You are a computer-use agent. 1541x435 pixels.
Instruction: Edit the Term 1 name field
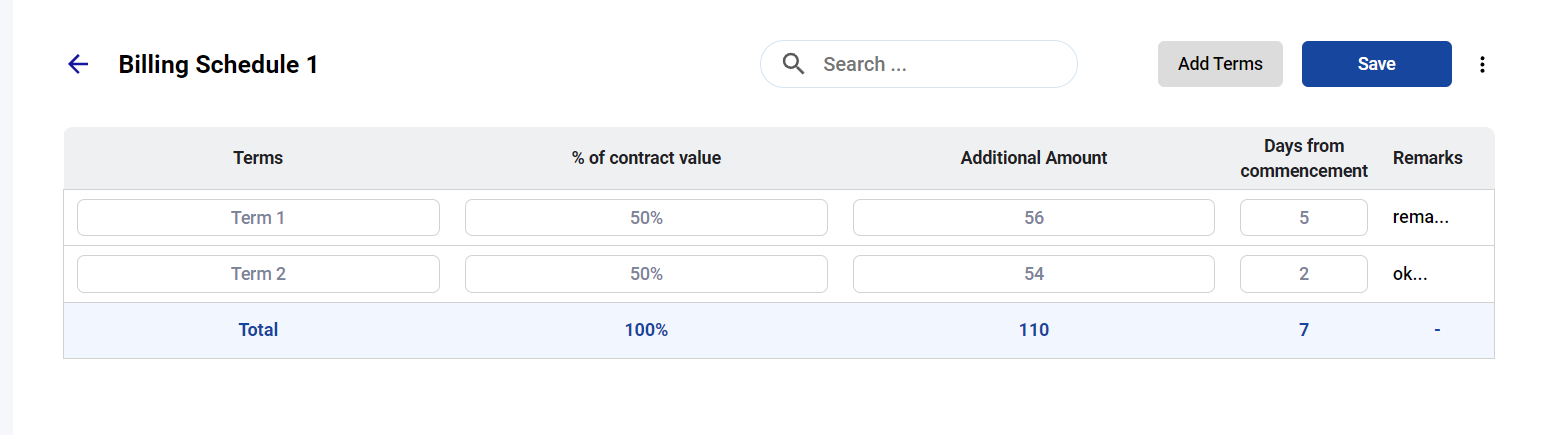click(258, 218)
